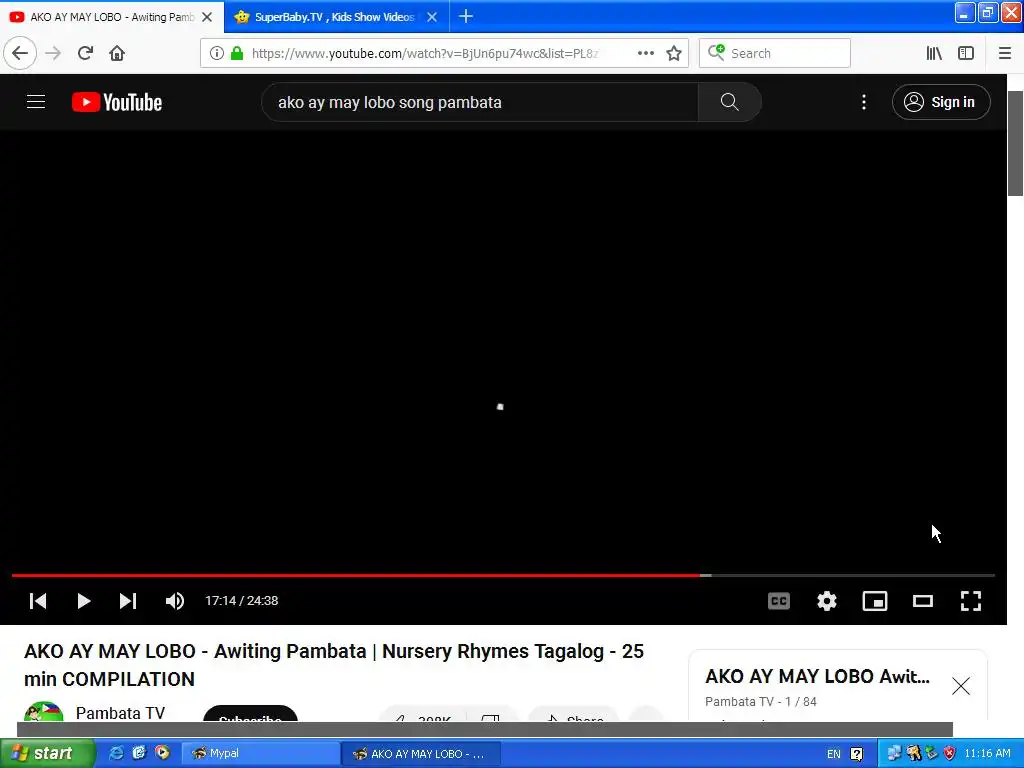Viewport: 1024px width, 768px height.
Task: Click the green padlock security icon
Action: click(237, 53)
